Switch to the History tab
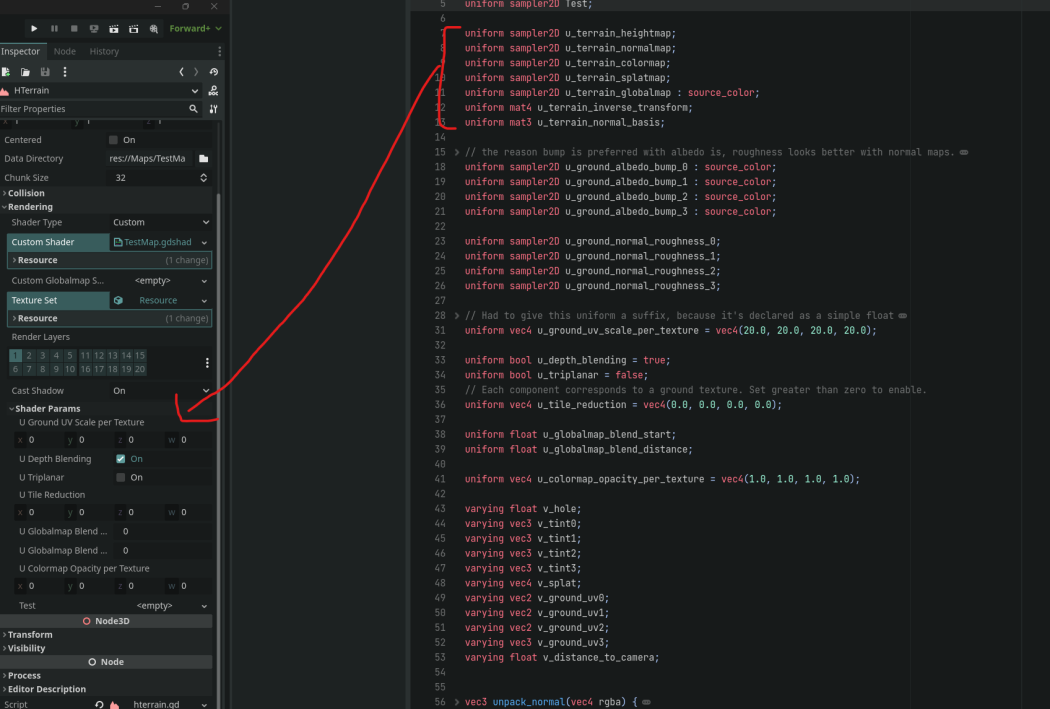 [104, 51]
